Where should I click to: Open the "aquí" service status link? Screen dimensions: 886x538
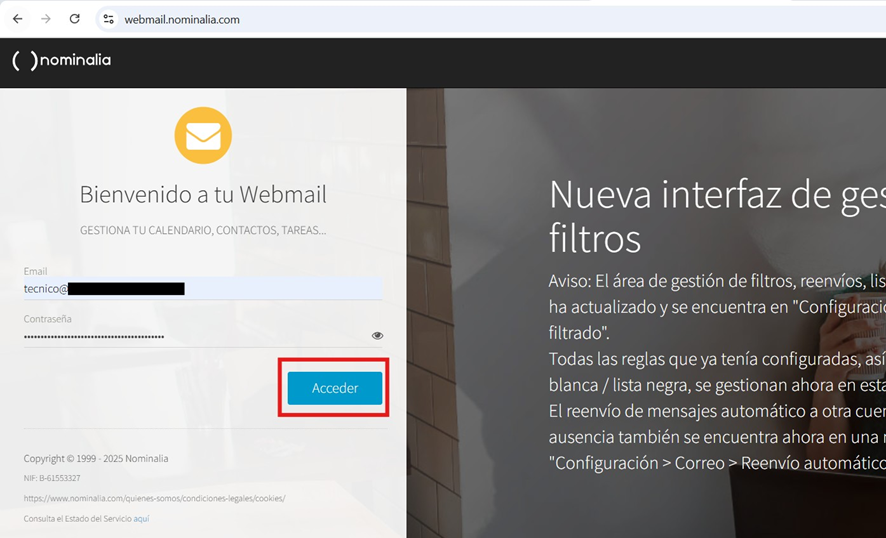pyautogui.click(x=141, y=519)
